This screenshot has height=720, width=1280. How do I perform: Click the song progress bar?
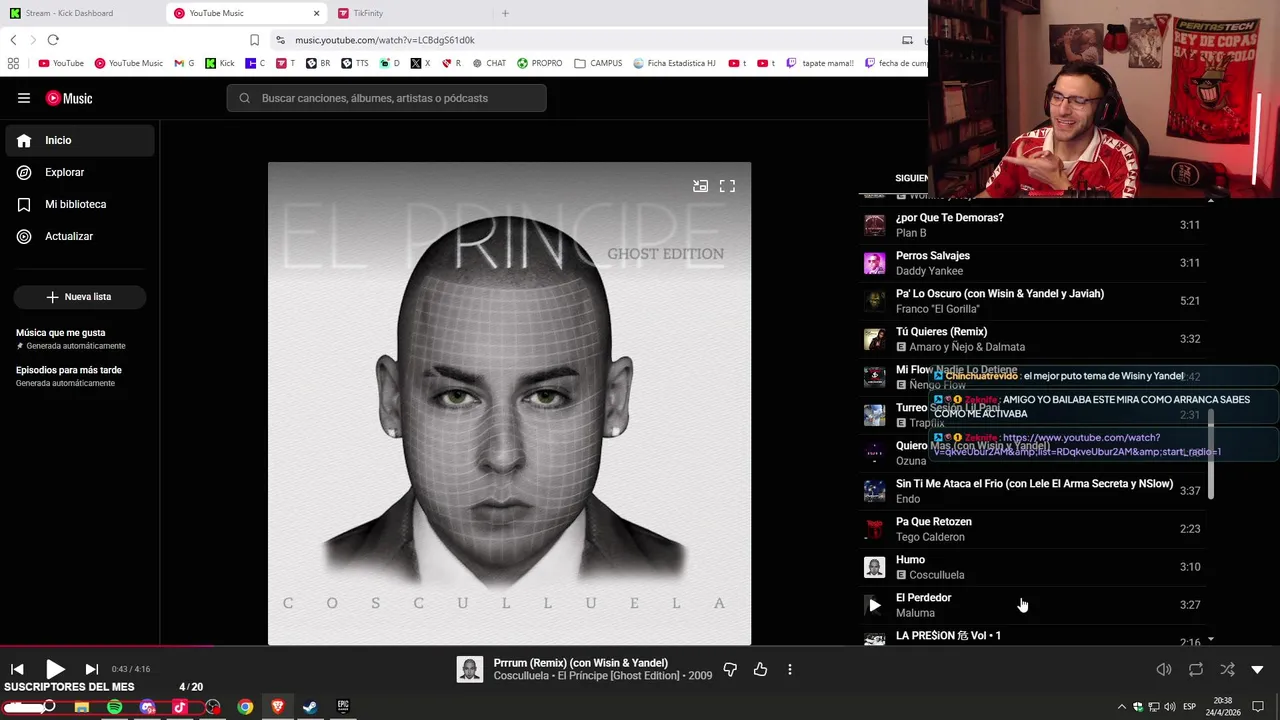(640, 646)
